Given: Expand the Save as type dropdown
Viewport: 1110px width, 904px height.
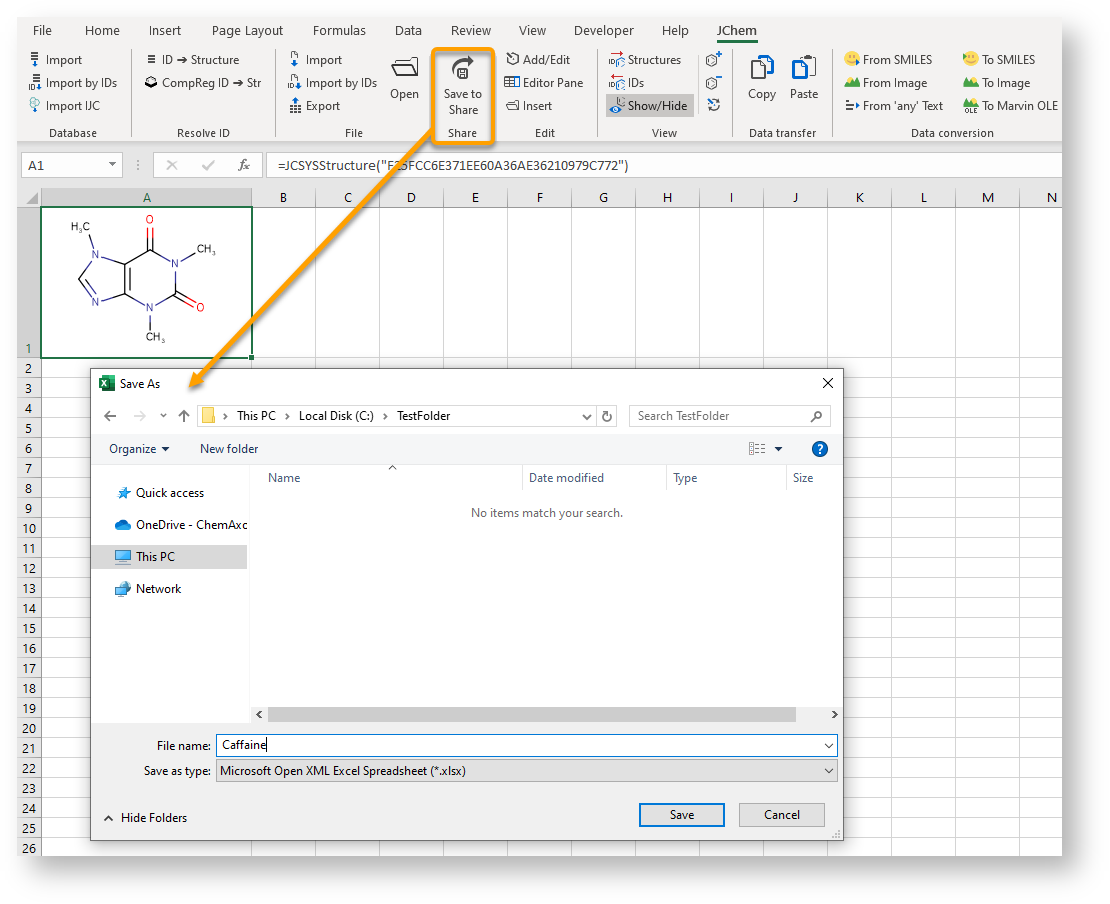Looking at the screenshot, I should 828,771.
